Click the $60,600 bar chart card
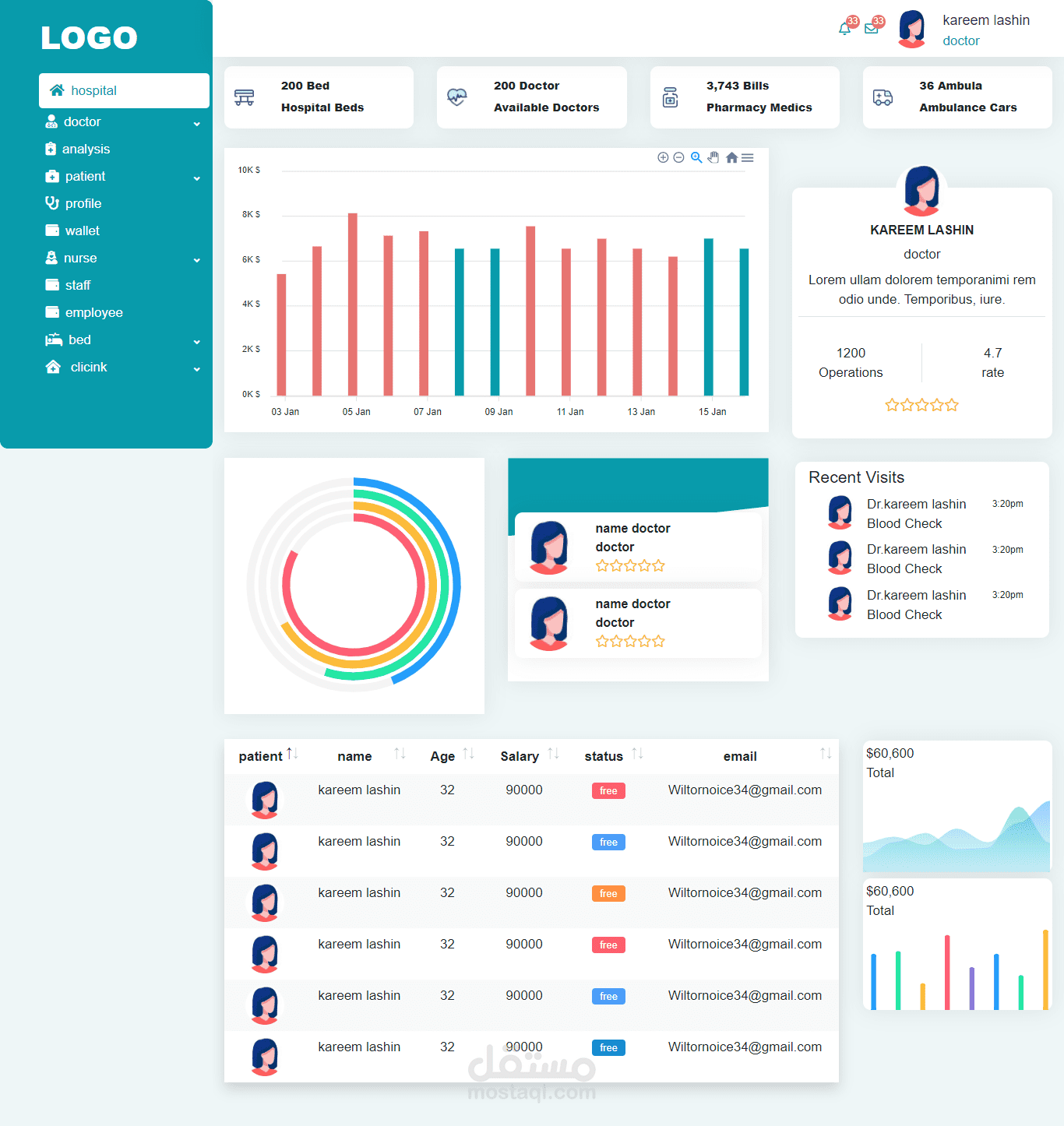 click(957, 945)
